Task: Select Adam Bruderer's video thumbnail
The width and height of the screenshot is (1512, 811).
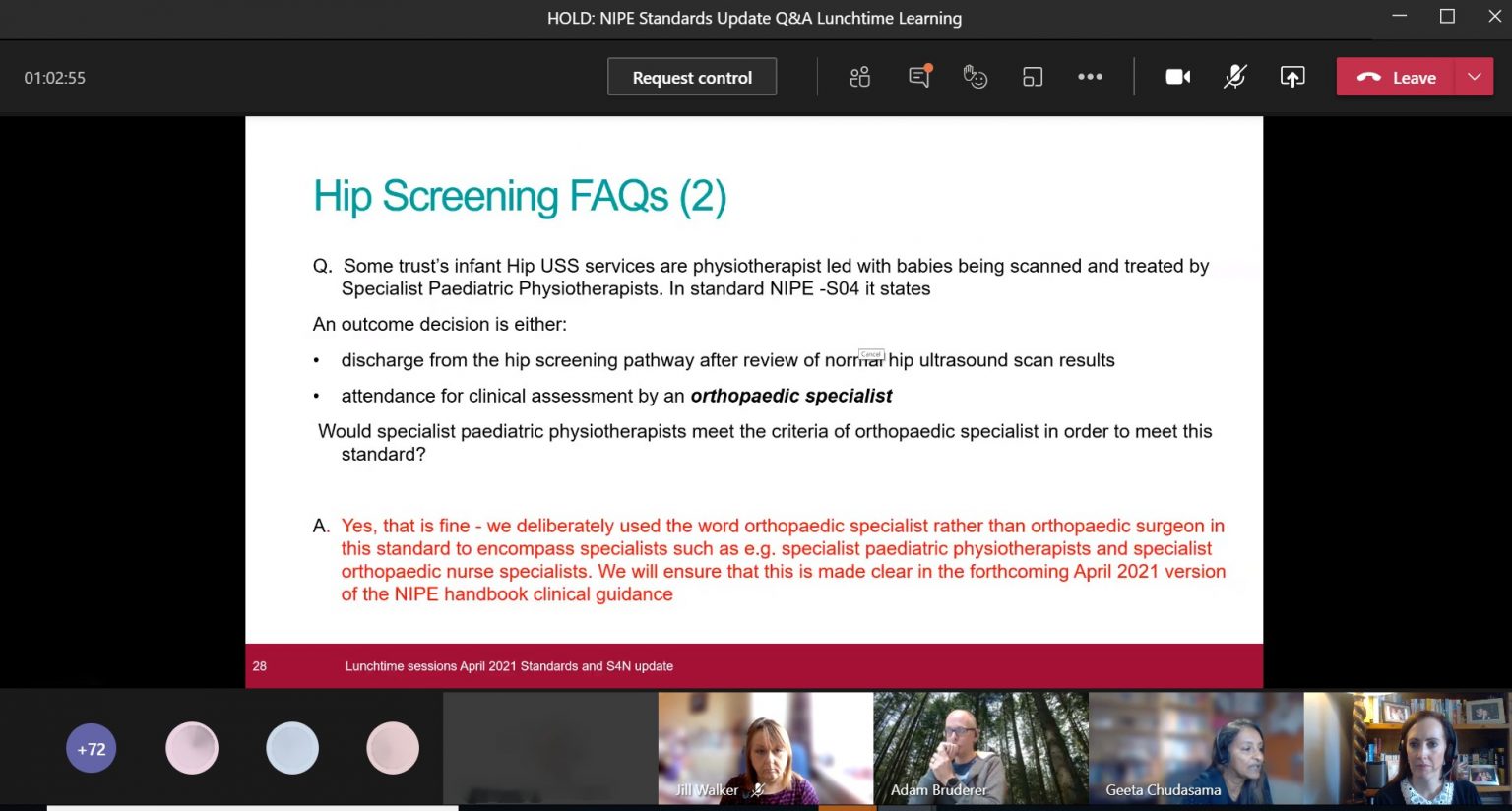Action: pyautogui.click(x=979, y=748)
